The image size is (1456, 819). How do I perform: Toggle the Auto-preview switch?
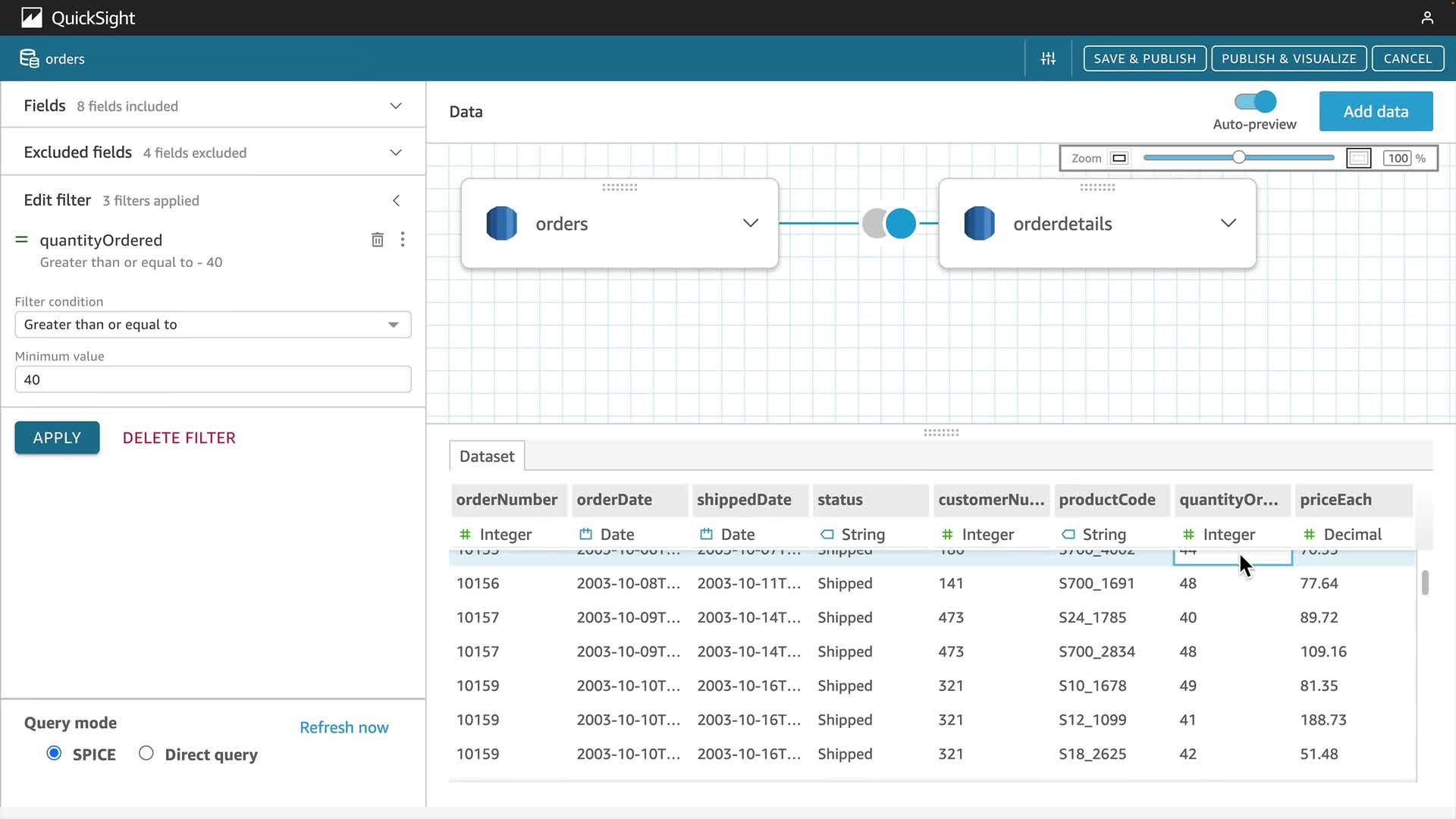click(1255, 102)
